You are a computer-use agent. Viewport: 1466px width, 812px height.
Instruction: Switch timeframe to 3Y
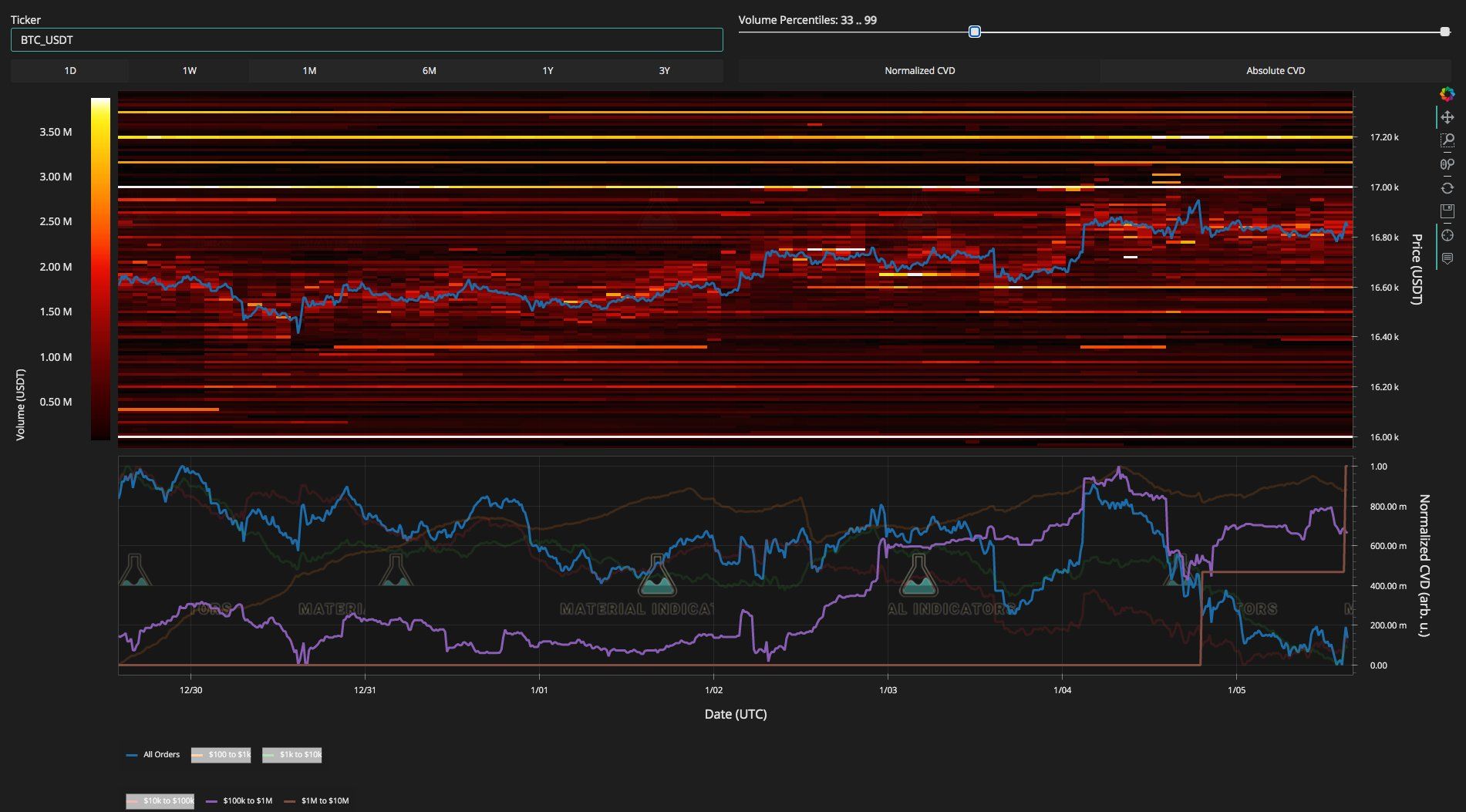665,70
